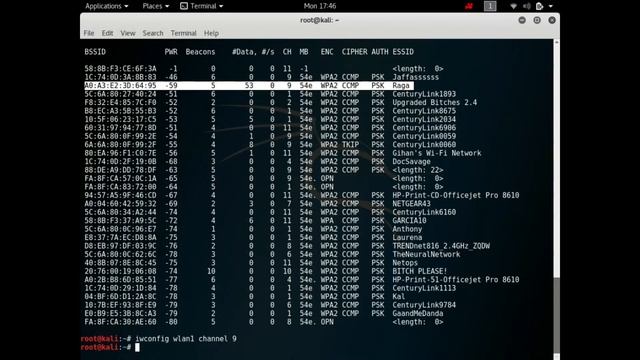The width and height of the screenshot is (640, 360).
Task: Click ESSID CenturyLink0059
Action: click(x=424, y=136)
